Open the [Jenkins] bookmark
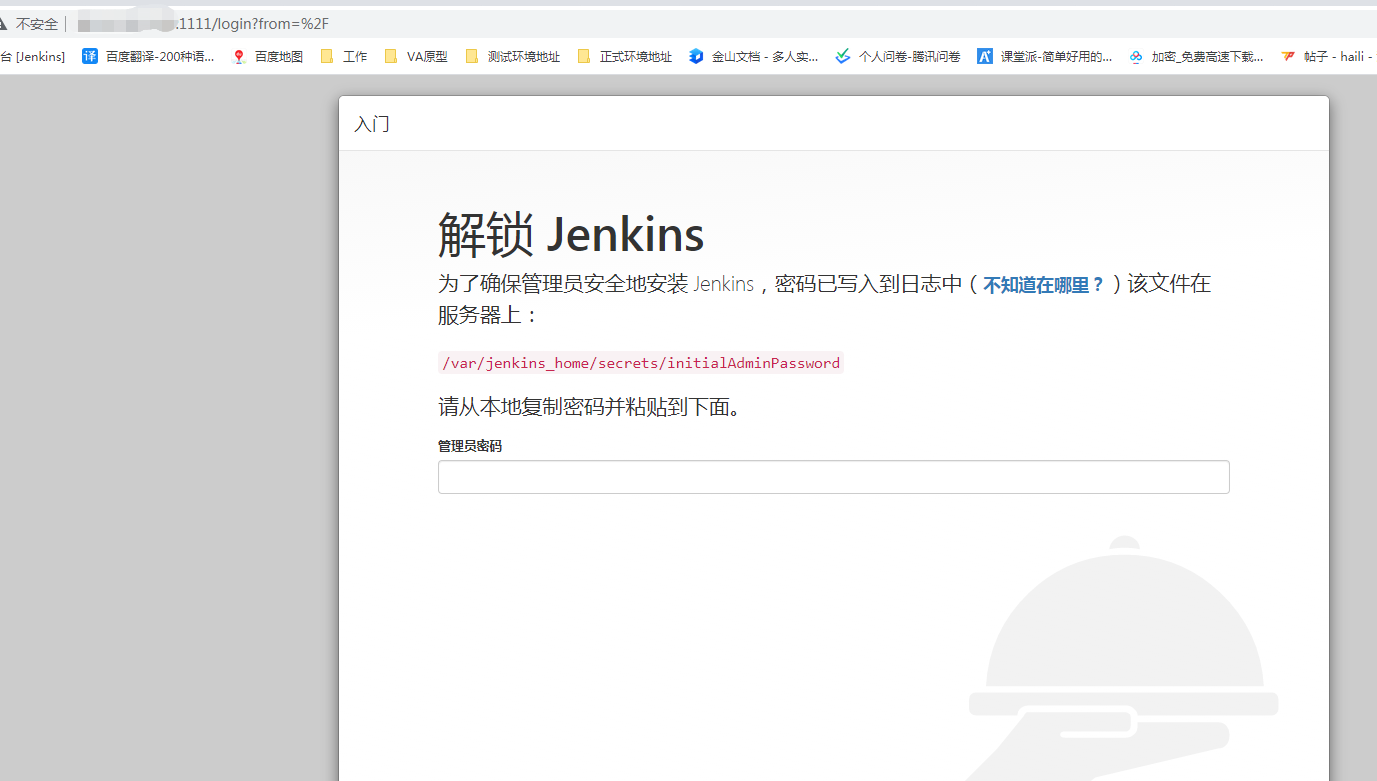The image size is (1377, 781). [x=33, y=57]
